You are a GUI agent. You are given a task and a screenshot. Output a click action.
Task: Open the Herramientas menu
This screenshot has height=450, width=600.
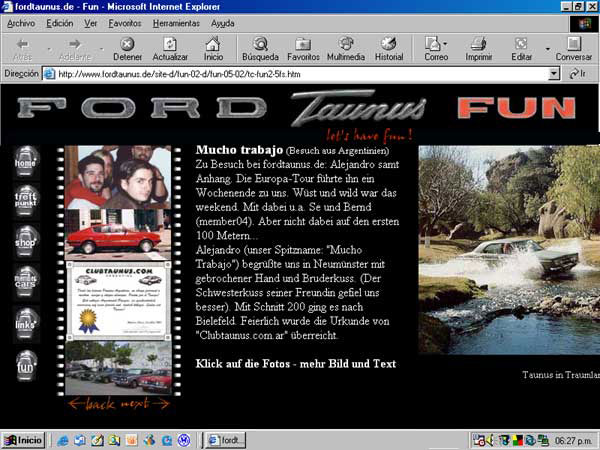point(176,23)
